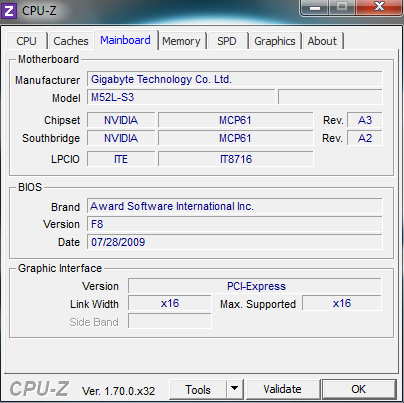Click the Tools button
Viewport: 404px width, 403px height.
point(198,389)
